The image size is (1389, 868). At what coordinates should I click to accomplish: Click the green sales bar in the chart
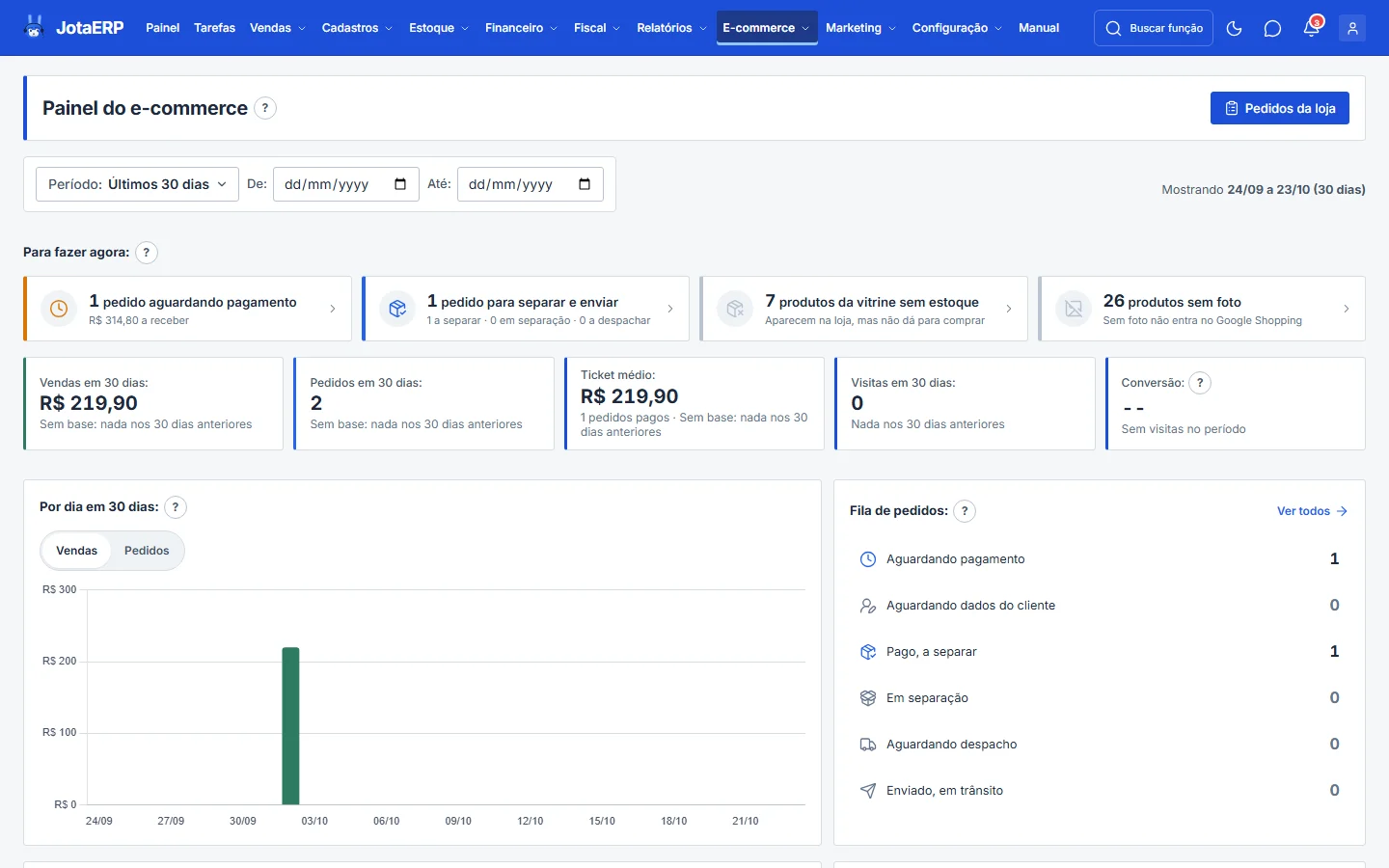coord(290,725)
